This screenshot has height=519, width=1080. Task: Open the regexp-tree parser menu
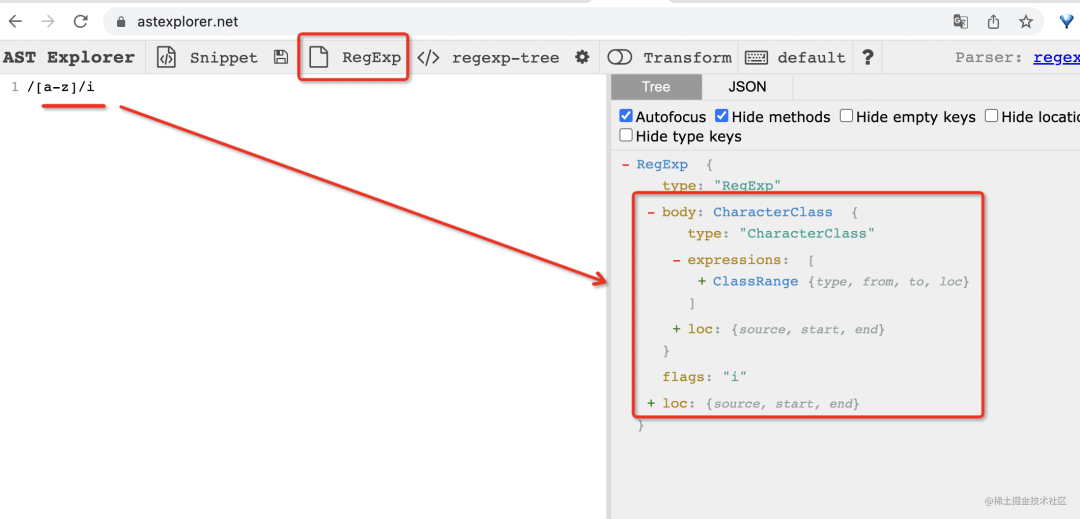coord(506,58)
